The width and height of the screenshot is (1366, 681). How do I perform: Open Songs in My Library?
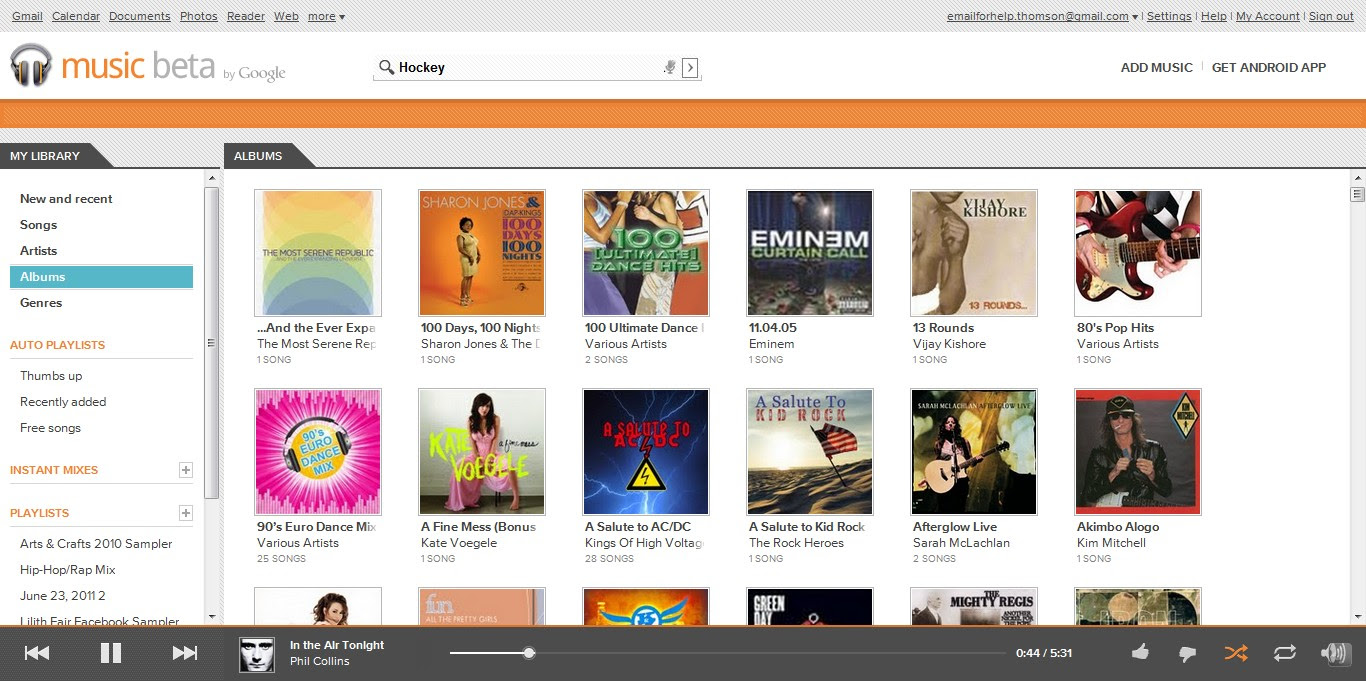(x=39, y=225)
